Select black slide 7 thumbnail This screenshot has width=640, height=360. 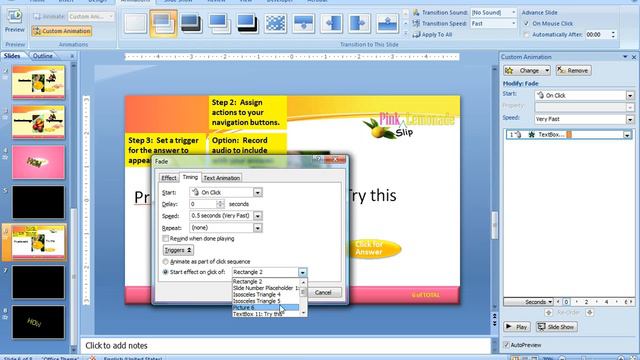click(38, 282)
